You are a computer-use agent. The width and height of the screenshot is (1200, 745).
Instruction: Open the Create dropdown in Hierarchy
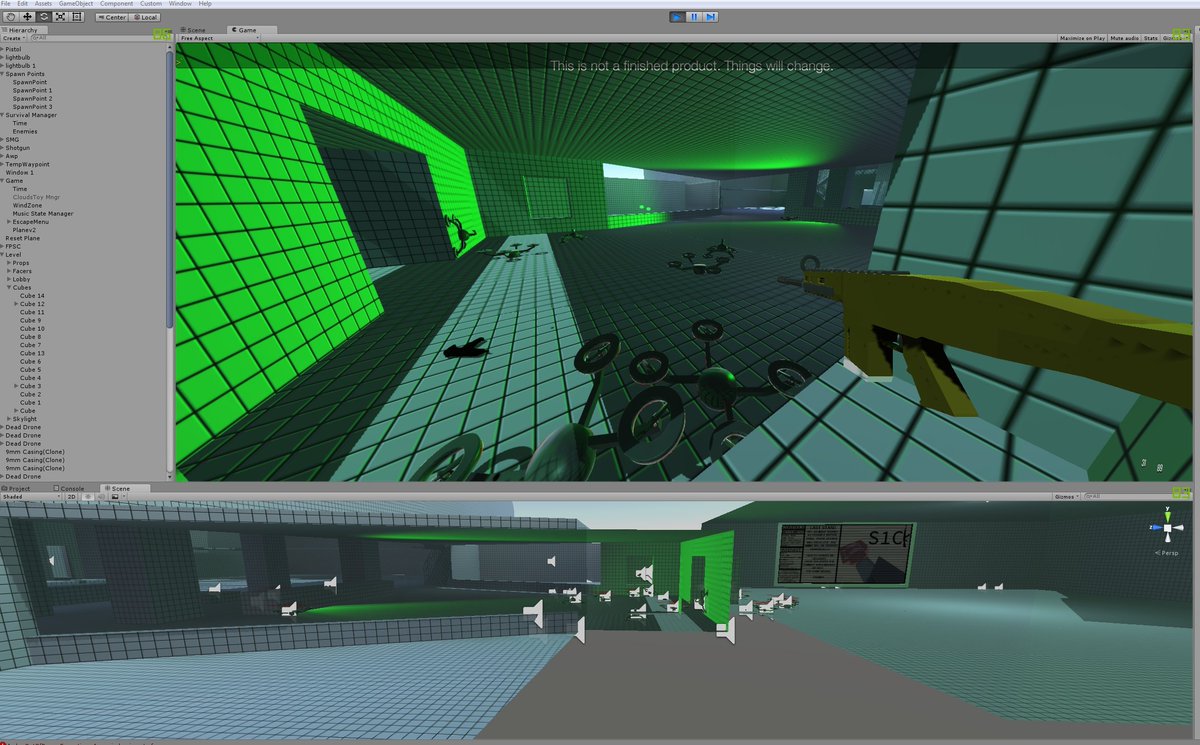12,38
